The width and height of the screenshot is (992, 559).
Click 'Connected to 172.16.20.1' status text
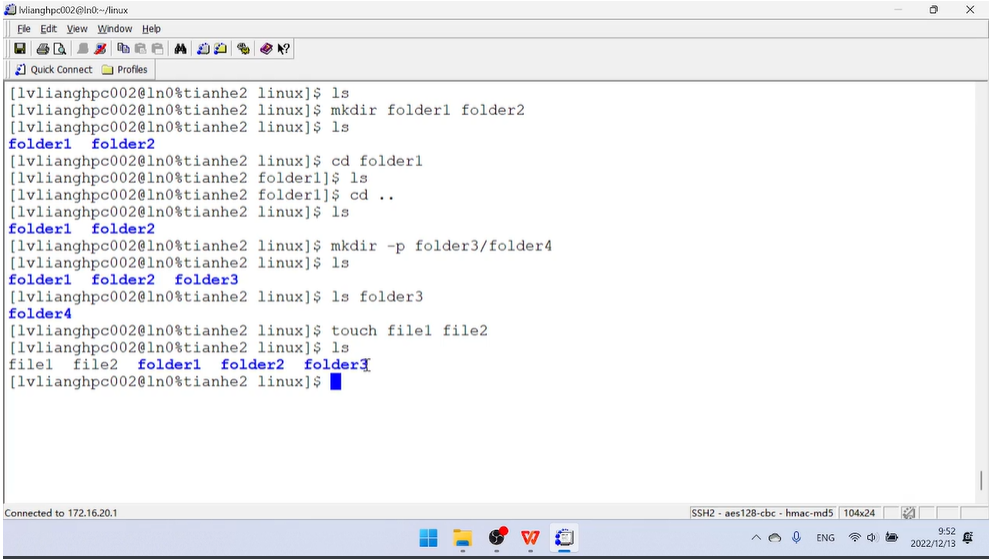click(x=61, y=513)
